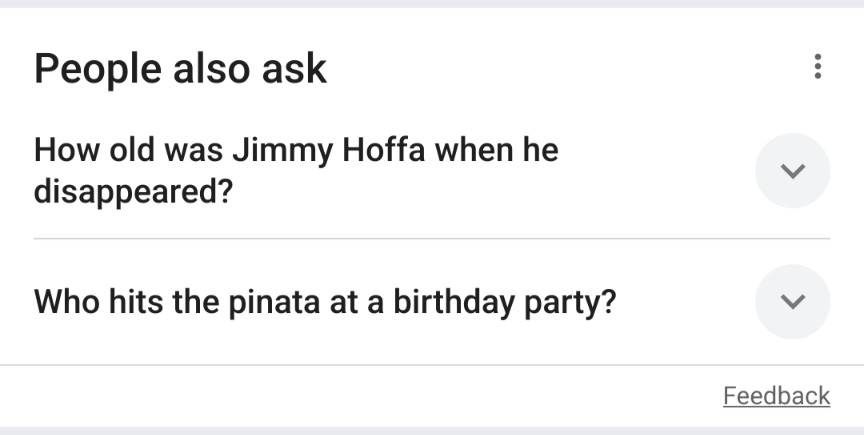Open question "How old was Jimmy Hoffa when he disappeared?"

tap(296, 170)
